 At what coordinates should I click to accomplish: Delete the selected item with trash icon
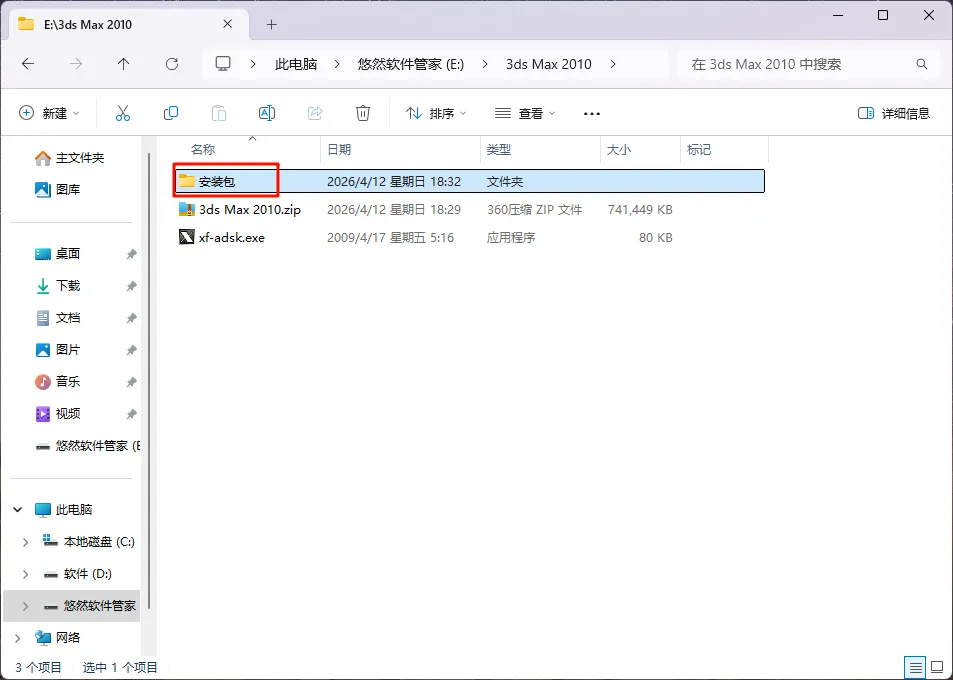click(363, 113)
